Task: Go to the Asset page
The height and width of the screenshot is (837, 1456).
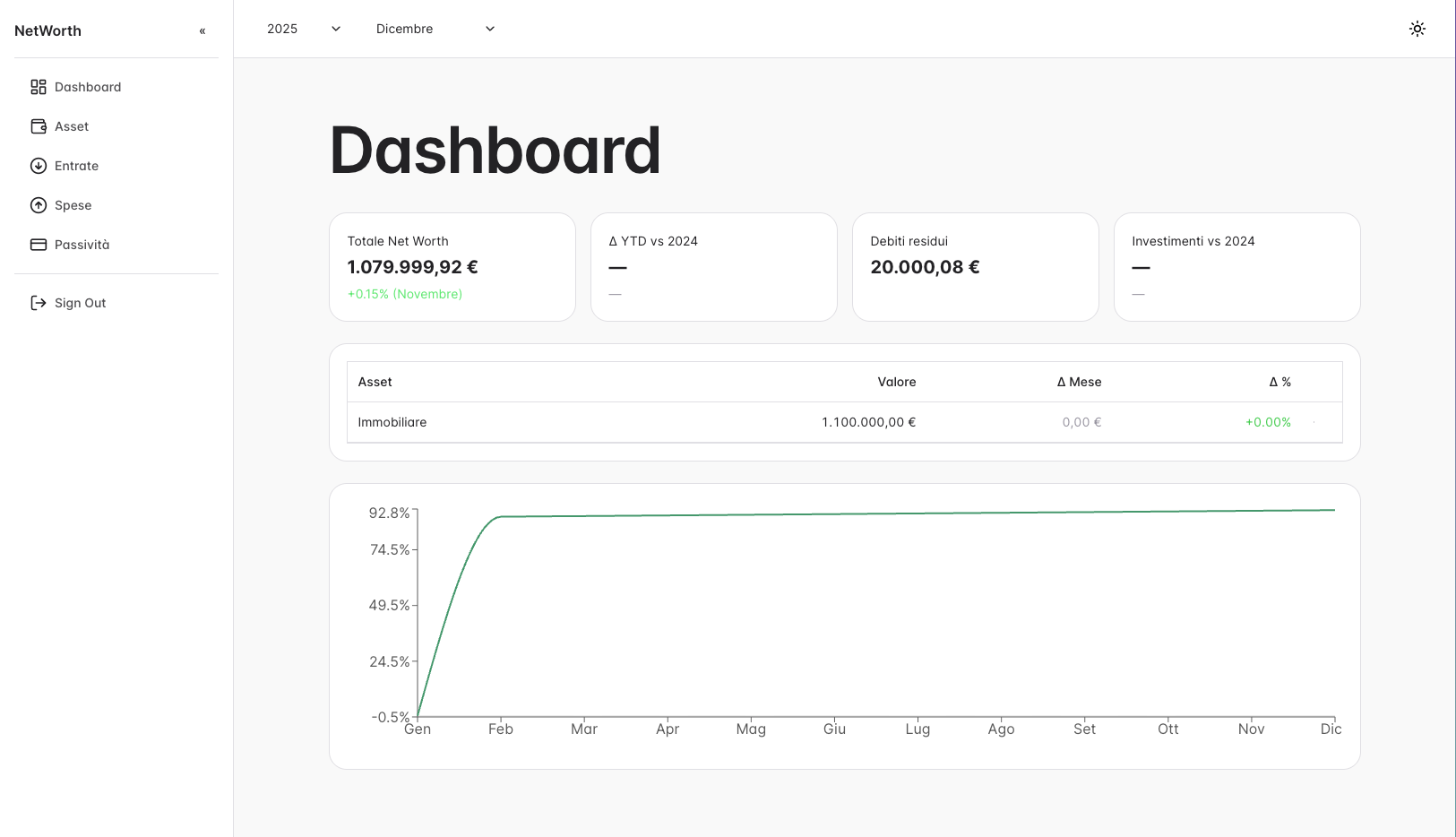Action: pos(72,126)
